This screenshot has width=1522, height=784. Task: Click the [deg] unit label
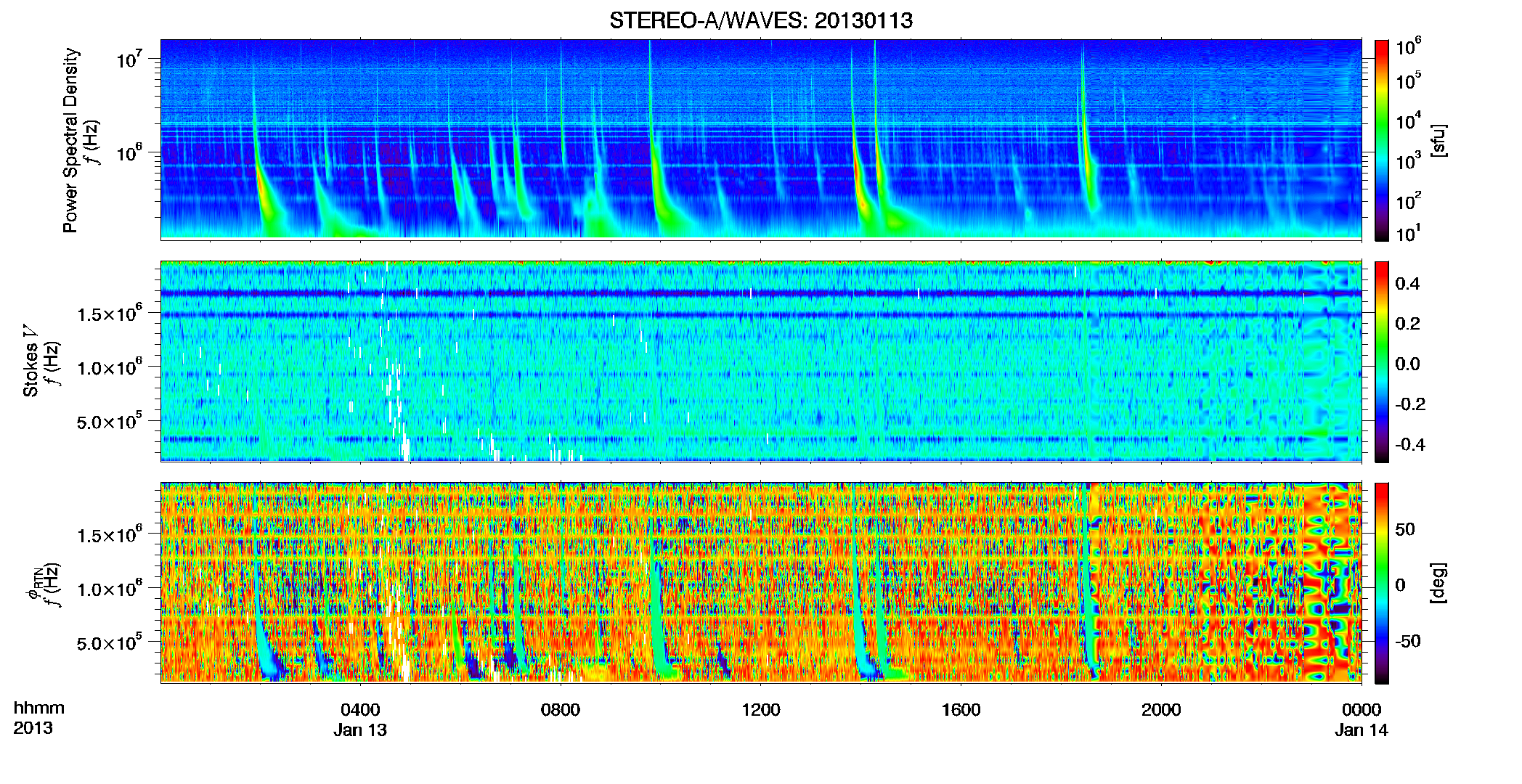click(1438, 583)
